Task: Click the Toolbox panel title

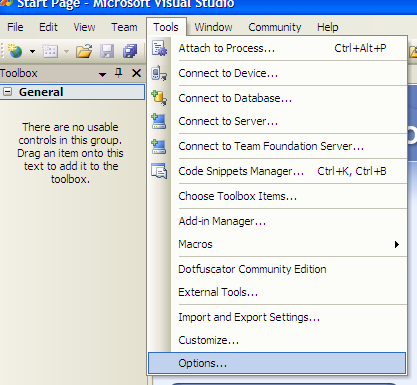Action: click(x=19, y=73)
